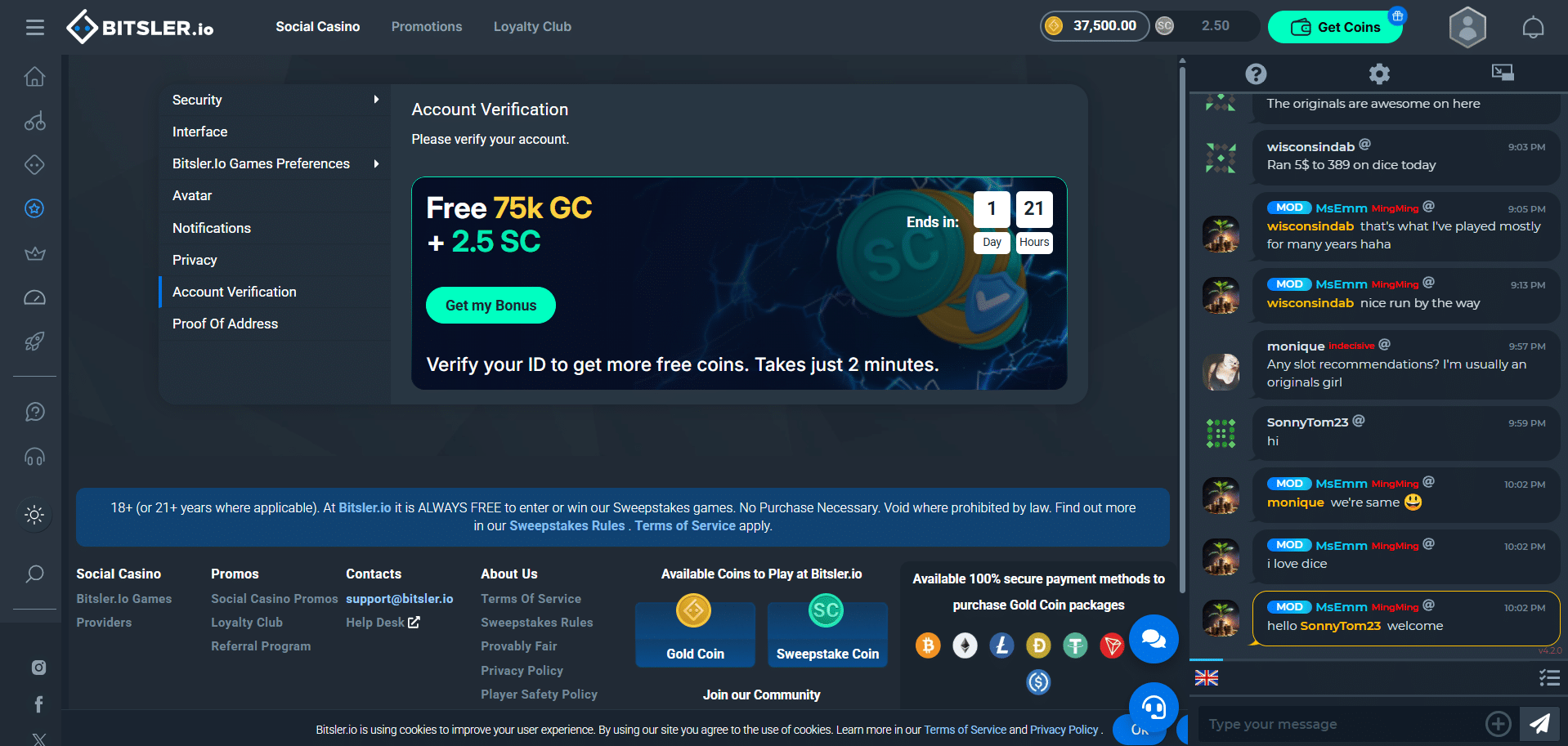Click the notification bell icon
1568x746 pixels.
[x=1533, y=27]
